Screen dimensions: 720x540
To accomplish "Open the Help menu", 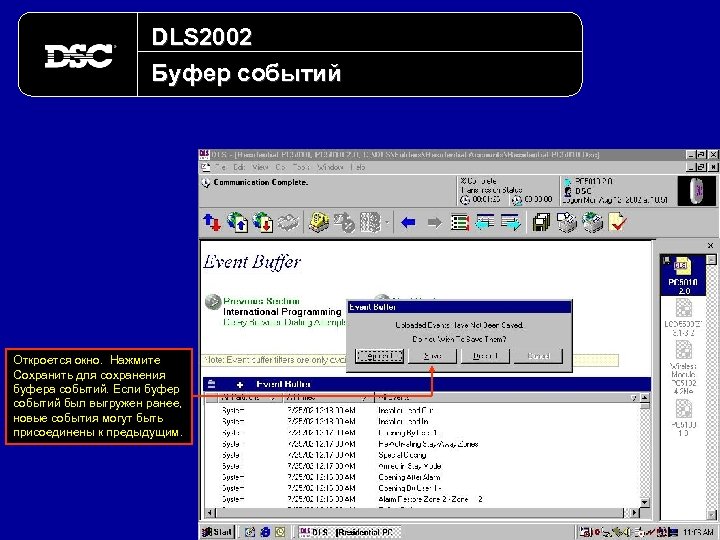I will tap(358, 168).
